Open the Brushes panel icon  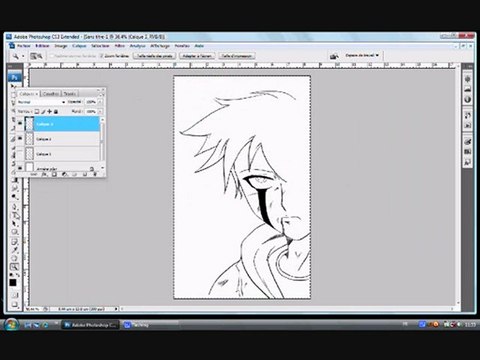pyautogui.click(x=468, y=142)
